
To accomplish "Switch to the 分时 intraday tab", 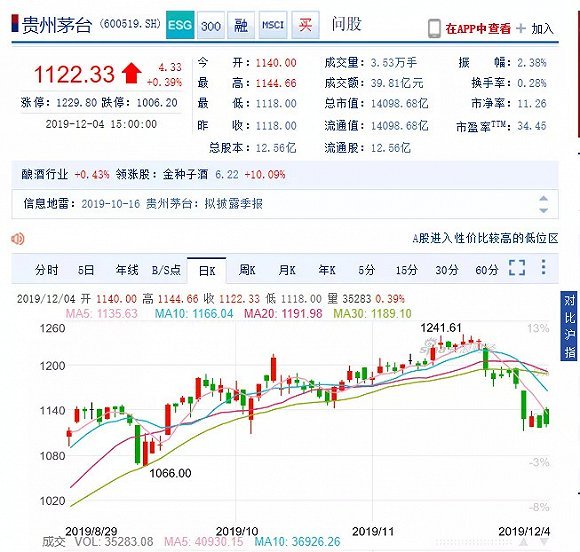I will click(x=47, y=270).
